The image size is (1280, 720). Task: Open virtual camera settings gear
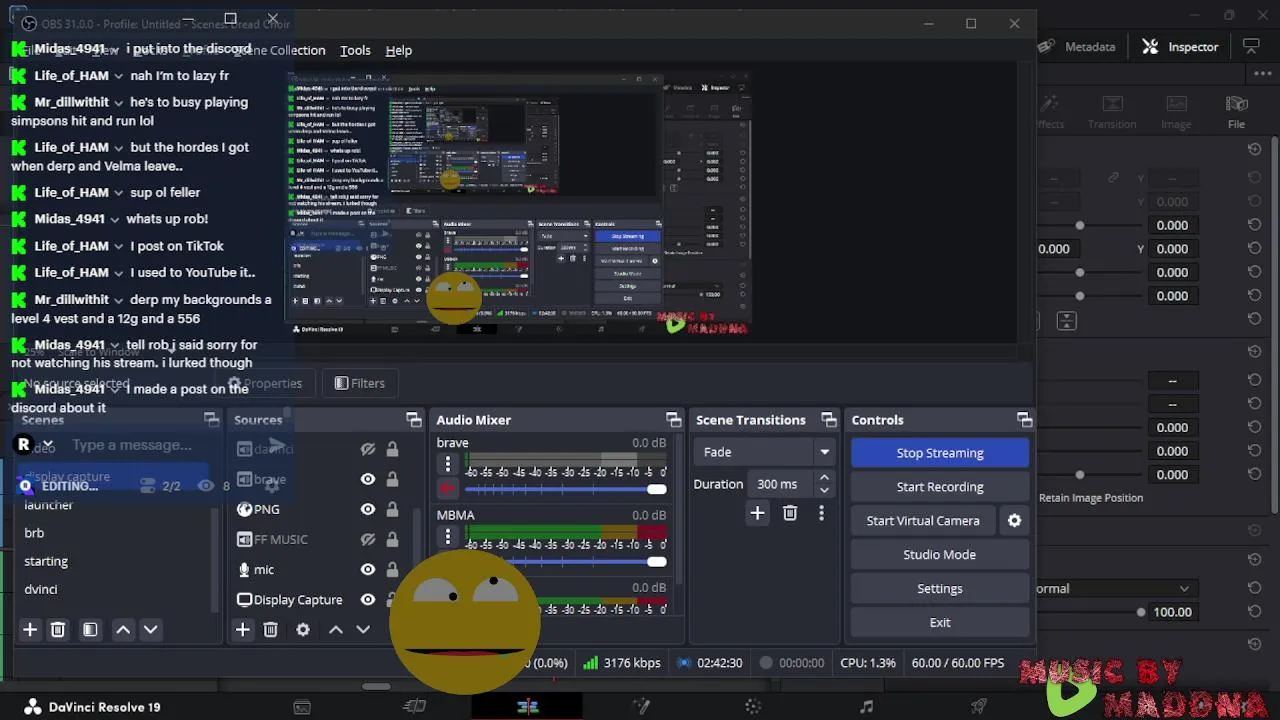[x=1014, y=521]
